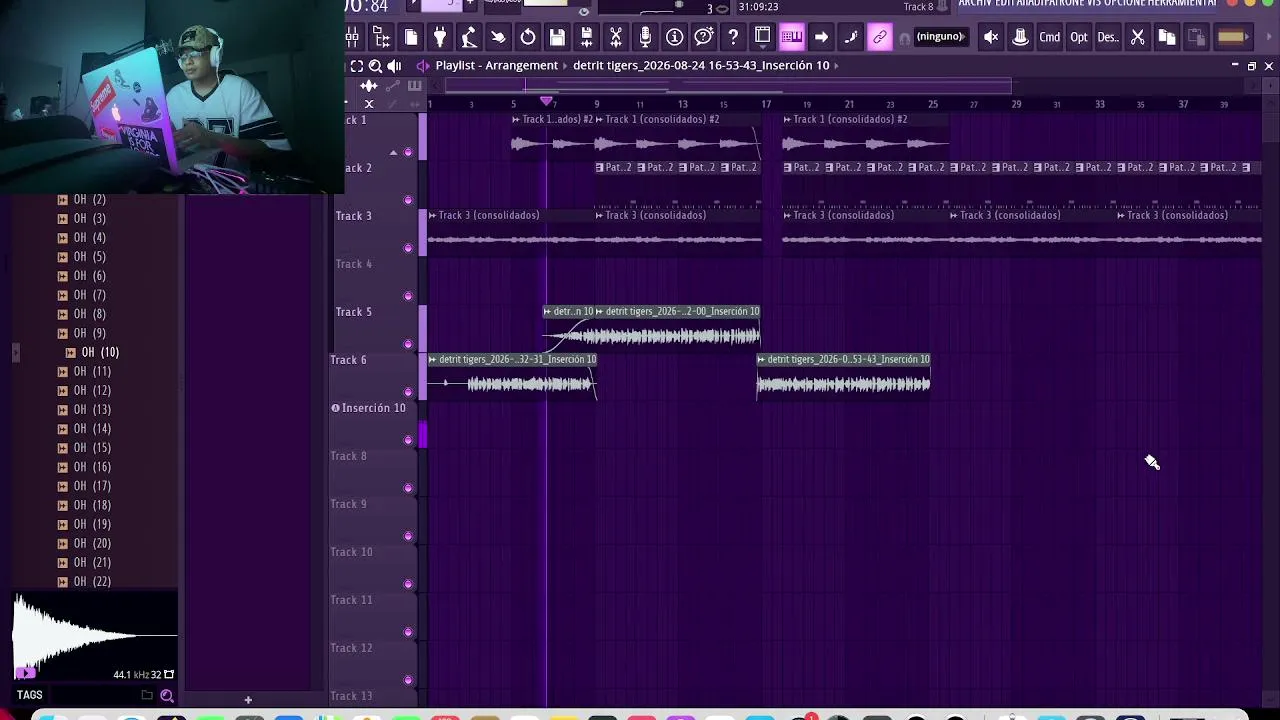
Task: Click the tan color bar in toolbar
Action: click(x=1231, y=38)
